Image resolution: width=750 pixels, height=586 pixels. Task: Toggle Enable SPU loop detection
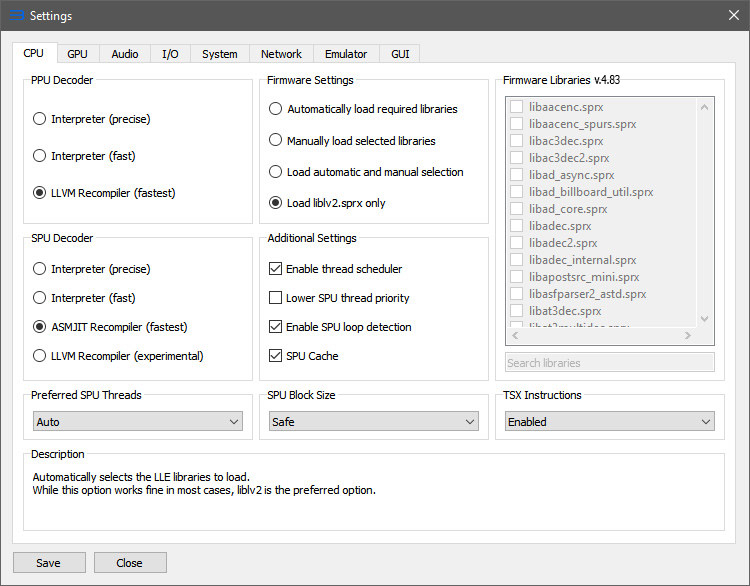pyautogui.click(x=340, y=327)
